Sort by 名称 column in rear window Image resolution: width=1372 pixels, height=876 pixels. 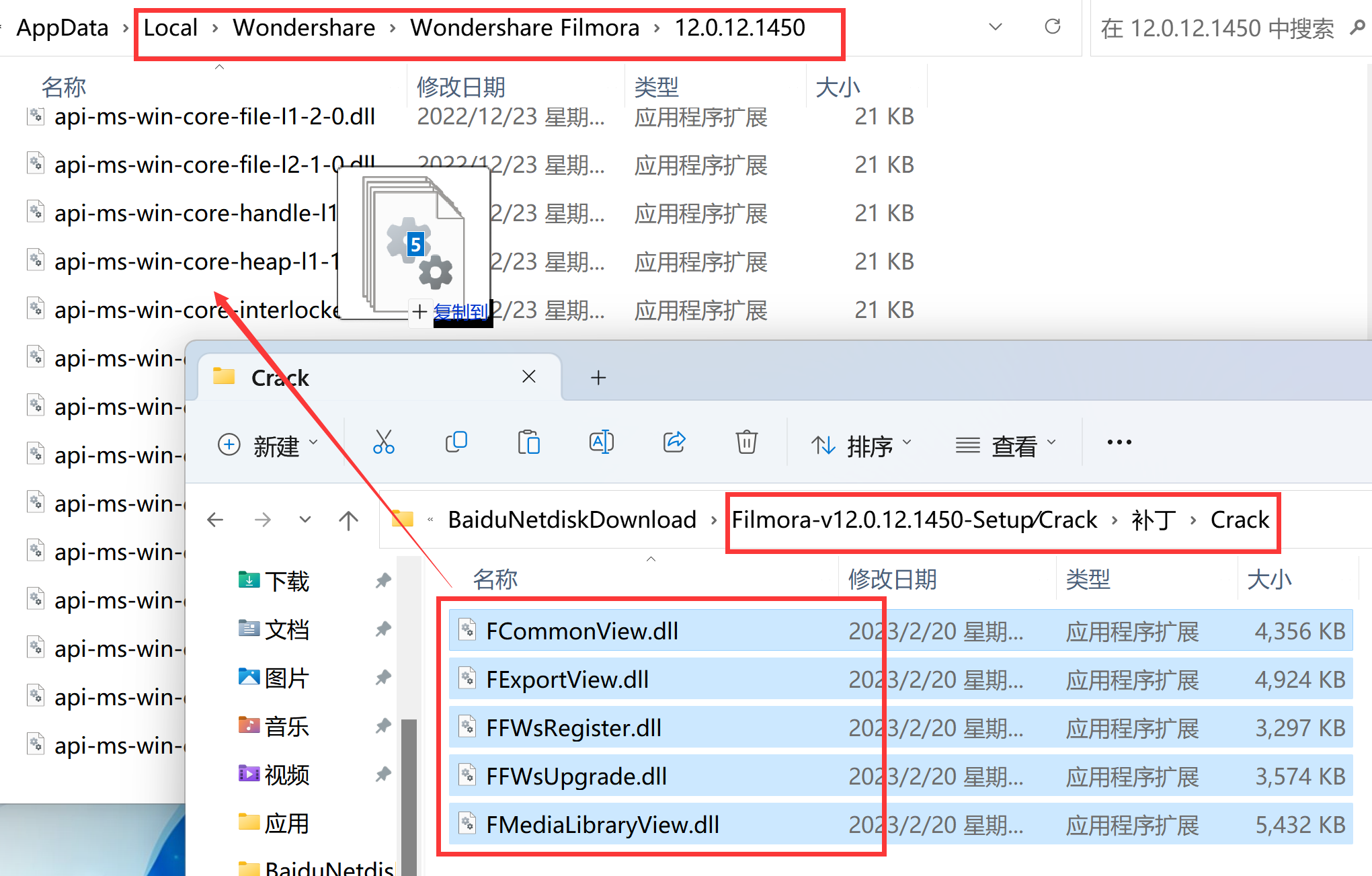click(64, 87)
